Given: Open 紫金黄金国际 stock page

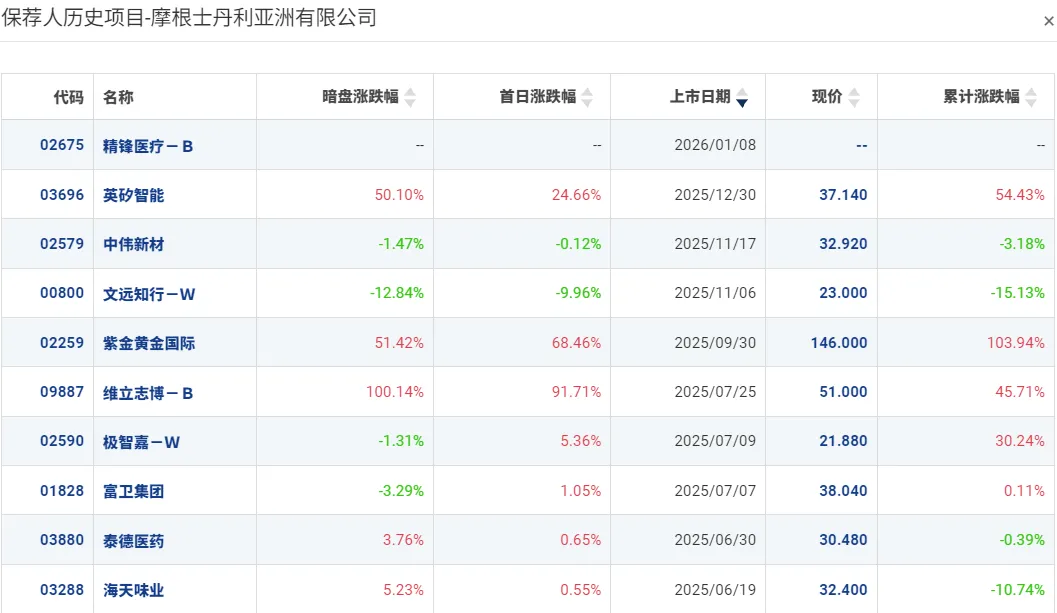Looking at the screenshot, I should 149,343.
